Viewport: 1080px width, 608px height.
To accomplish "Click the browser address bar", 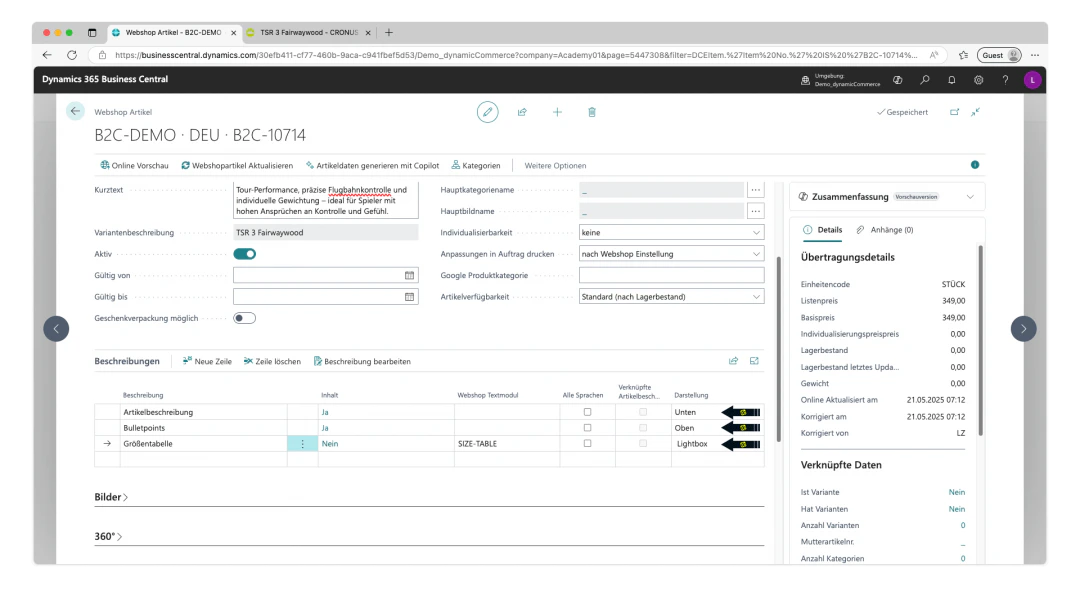I will pyautogui.click(x=515, y=55).
